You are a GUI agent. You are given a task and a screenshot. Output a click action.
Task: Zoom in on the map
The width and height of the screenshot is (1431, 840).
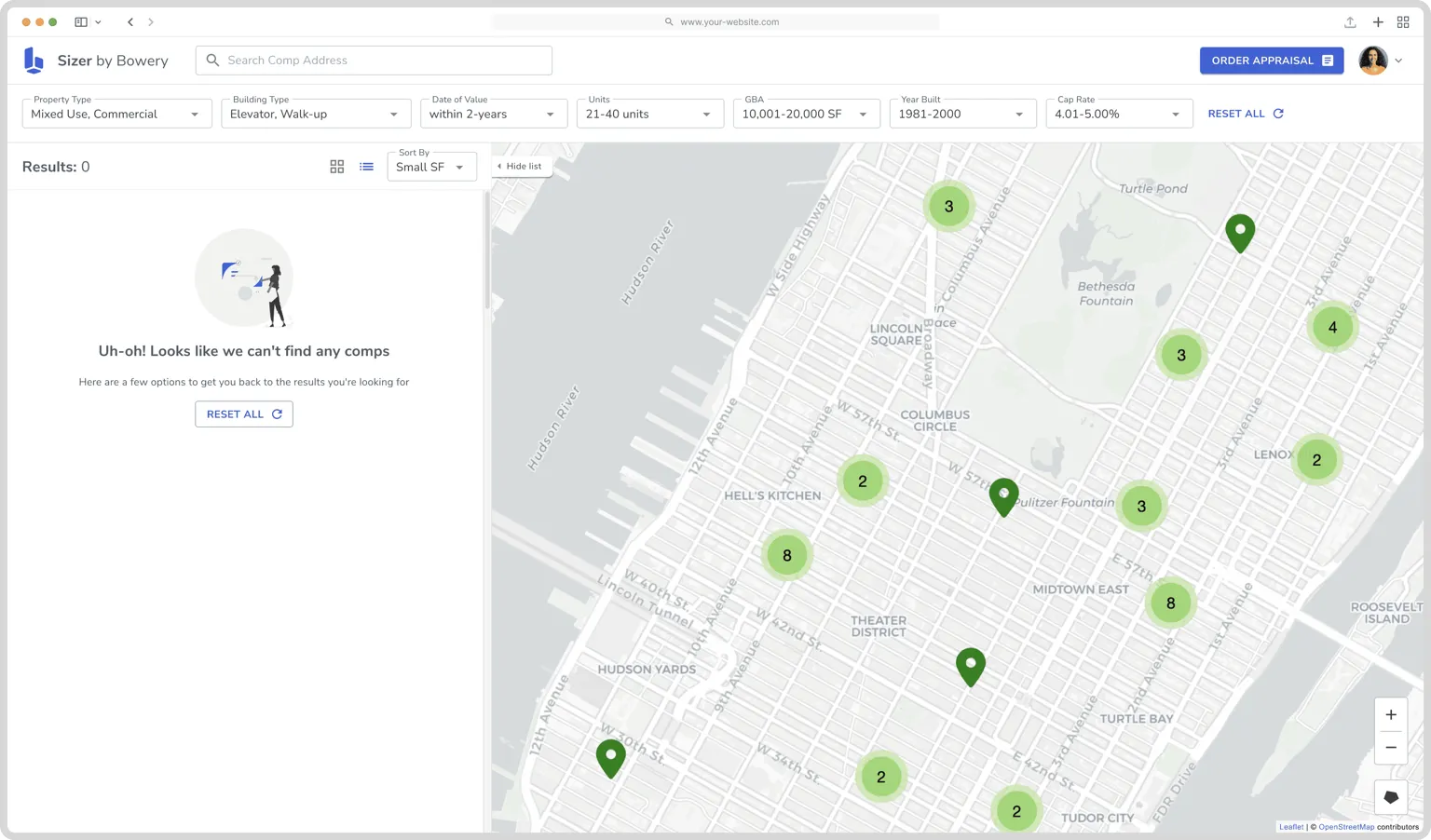pyautogui.click(x=1391, y=715)
